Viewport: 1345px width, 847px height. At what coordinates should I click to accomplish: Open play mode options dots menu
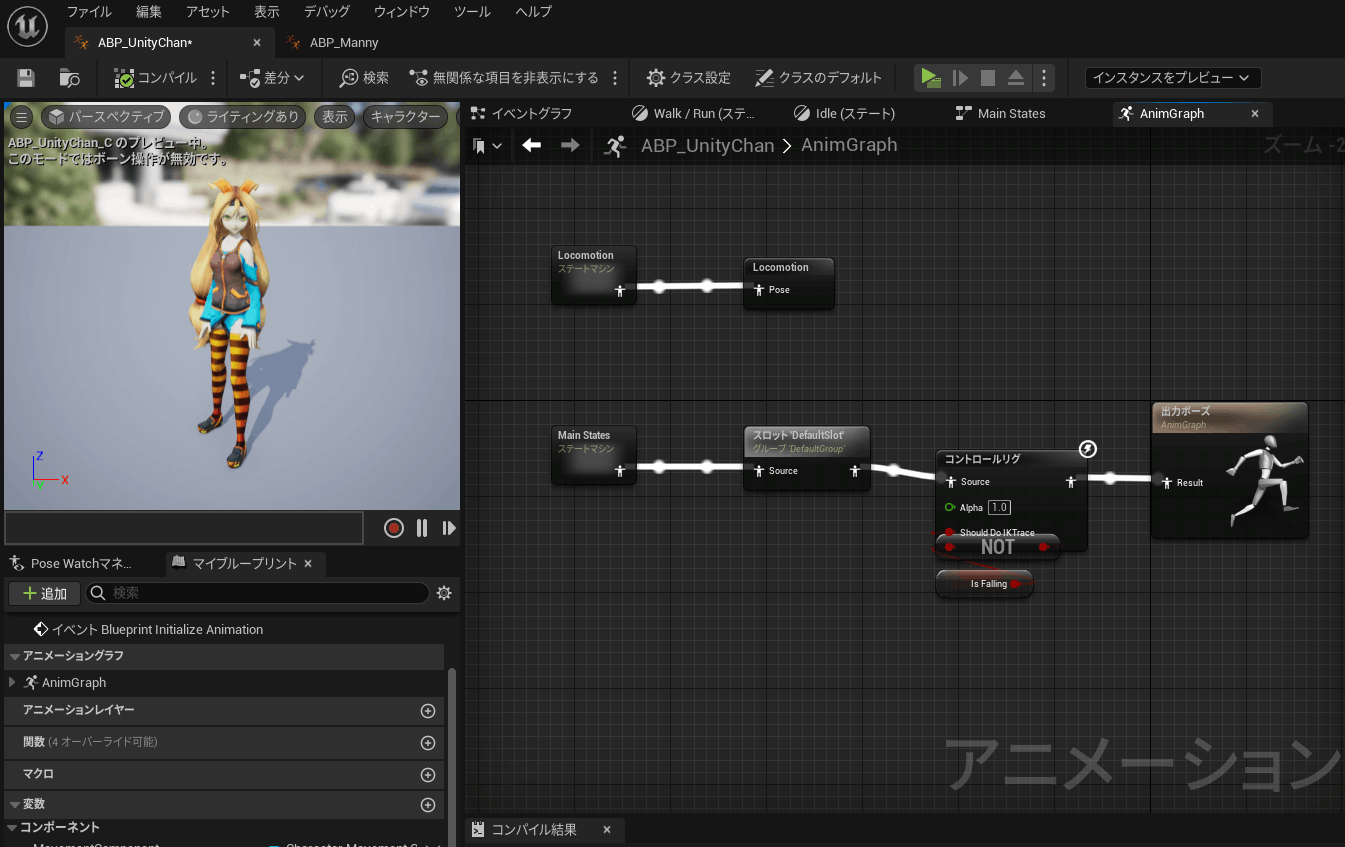(x=1043, y=78)
